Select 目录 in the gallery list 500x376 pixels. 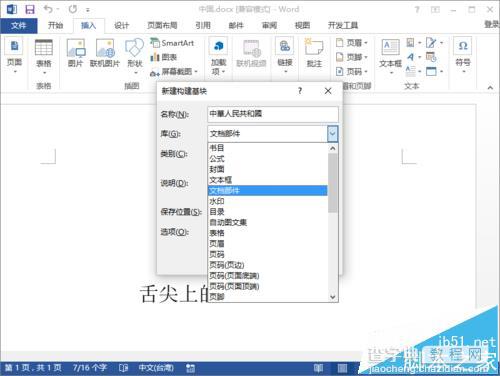tap(268, 212)
